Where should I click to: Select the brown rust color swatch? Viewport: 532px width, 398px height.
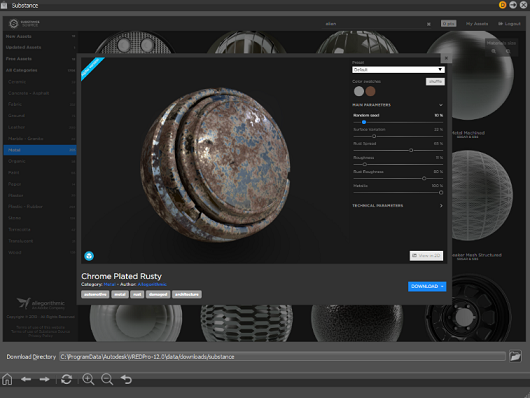(x=370, y=91)
